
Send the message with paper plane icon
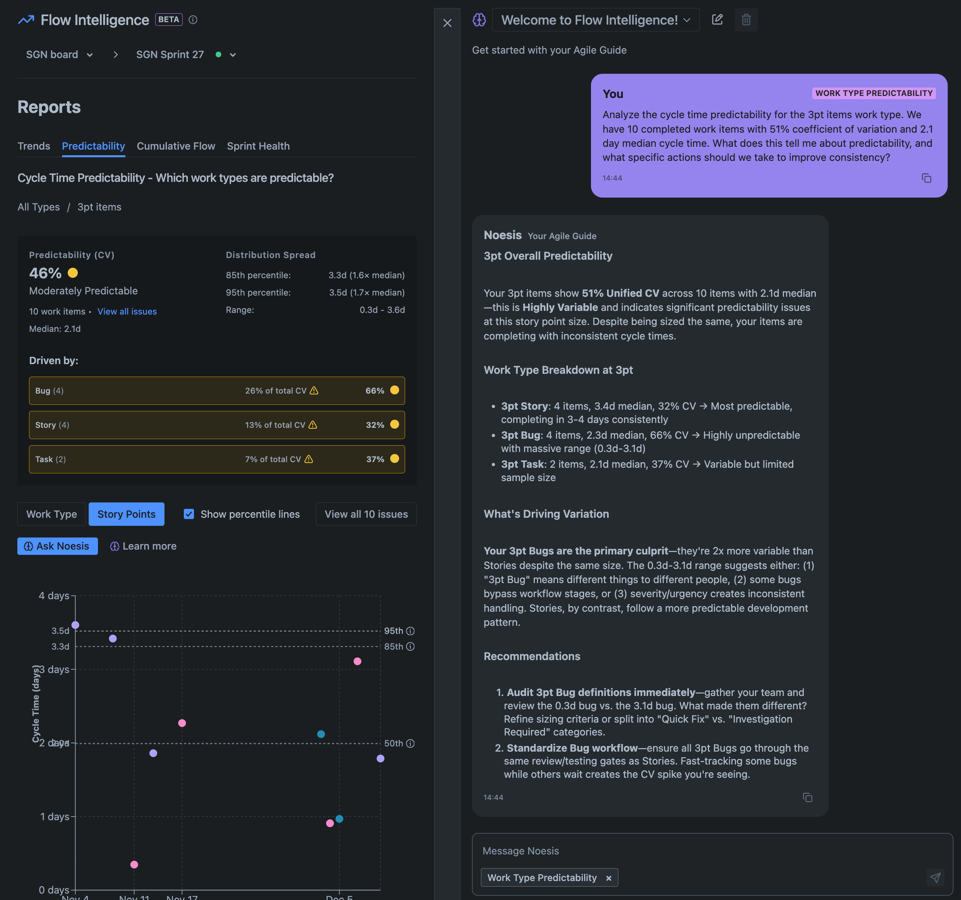tap(934, 877)
